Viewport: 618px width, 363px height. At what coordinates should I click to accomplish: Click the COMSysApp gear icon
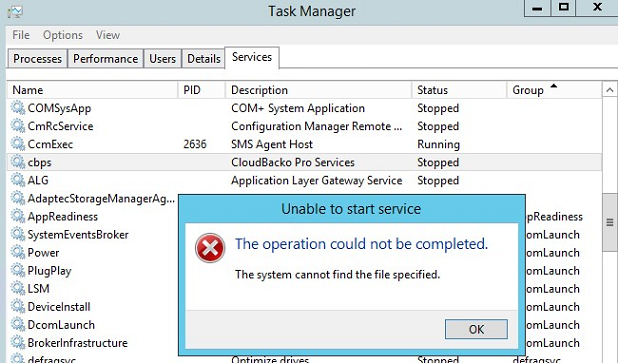(18, 108)
